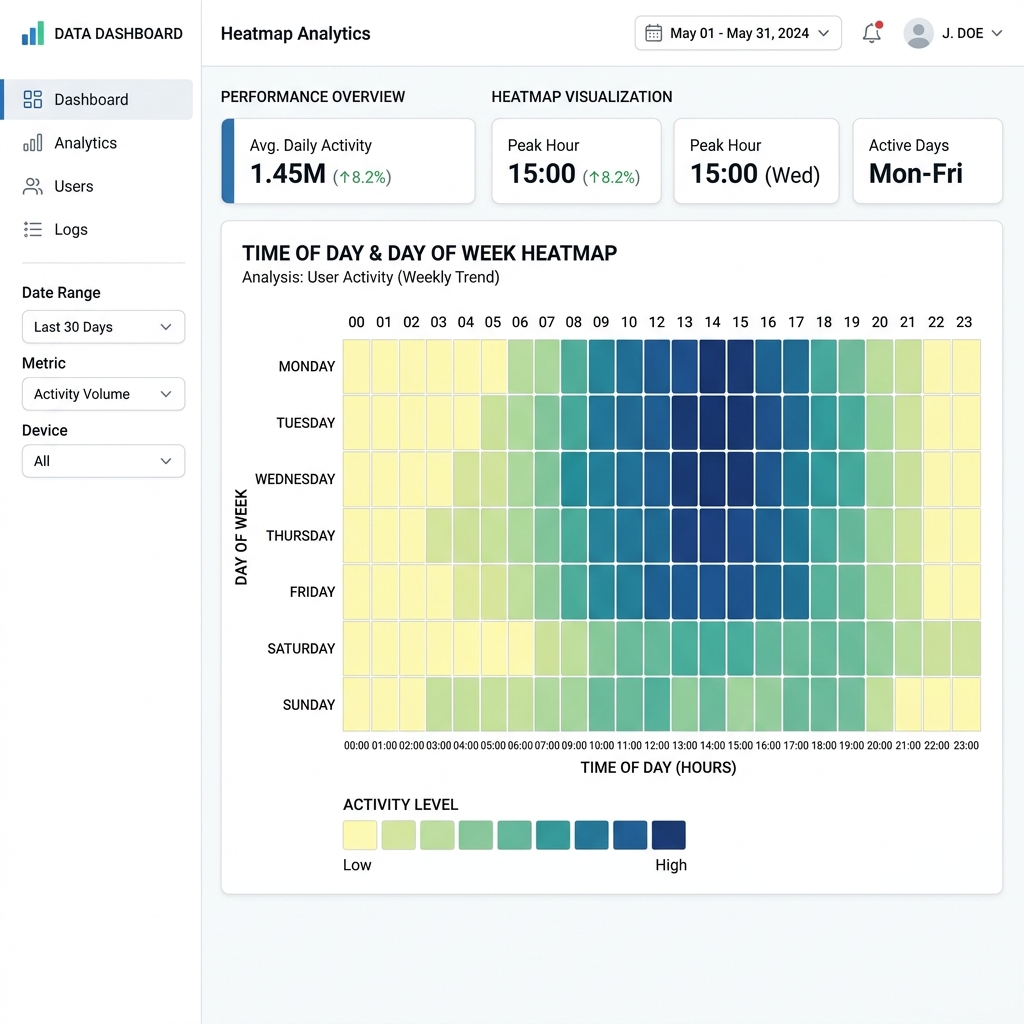The height and width of the screenshot is (1024, 1024).
Task: Select the Active Days Mon-Fri card
Action: [x=927, y=161]
